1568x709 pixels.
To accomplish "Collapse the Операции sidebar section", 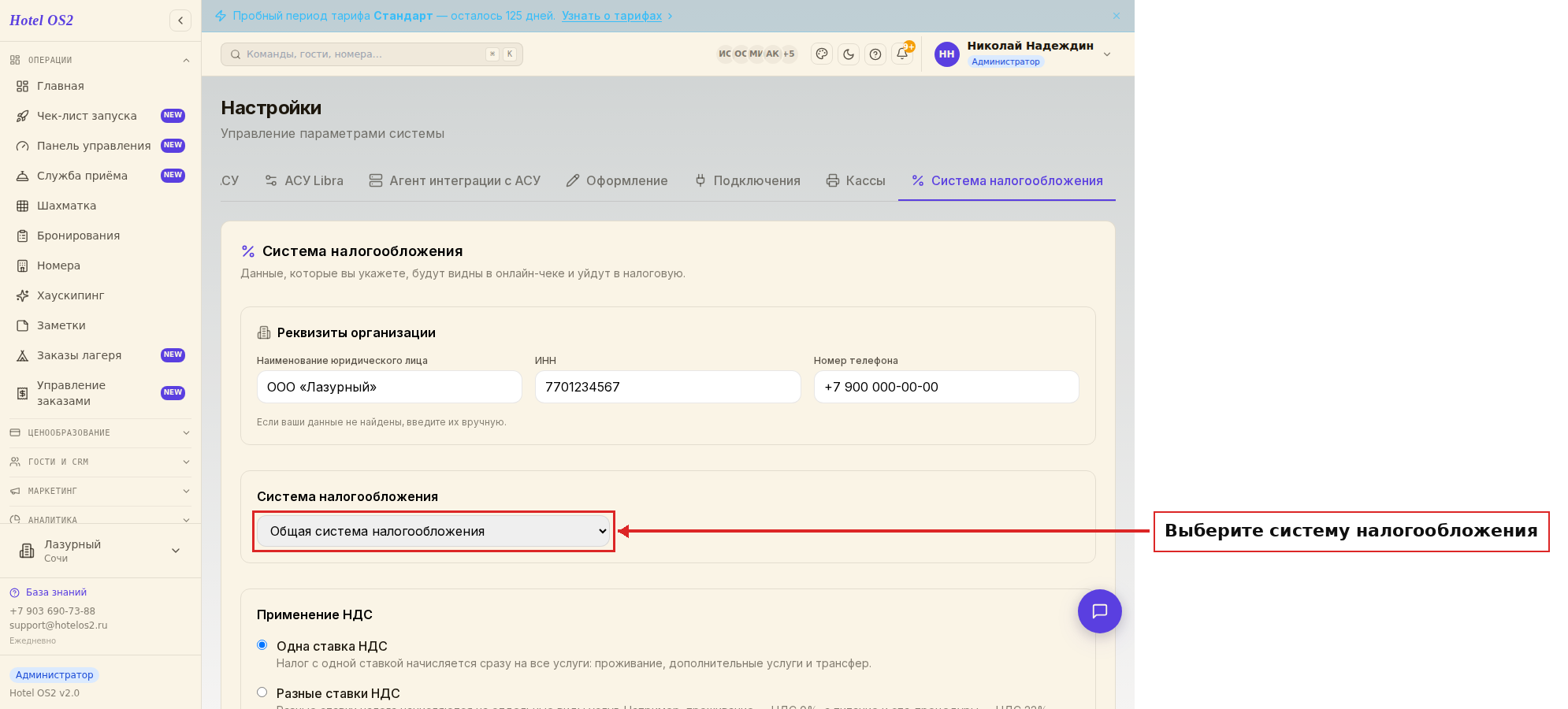I will tap(100, 60).
